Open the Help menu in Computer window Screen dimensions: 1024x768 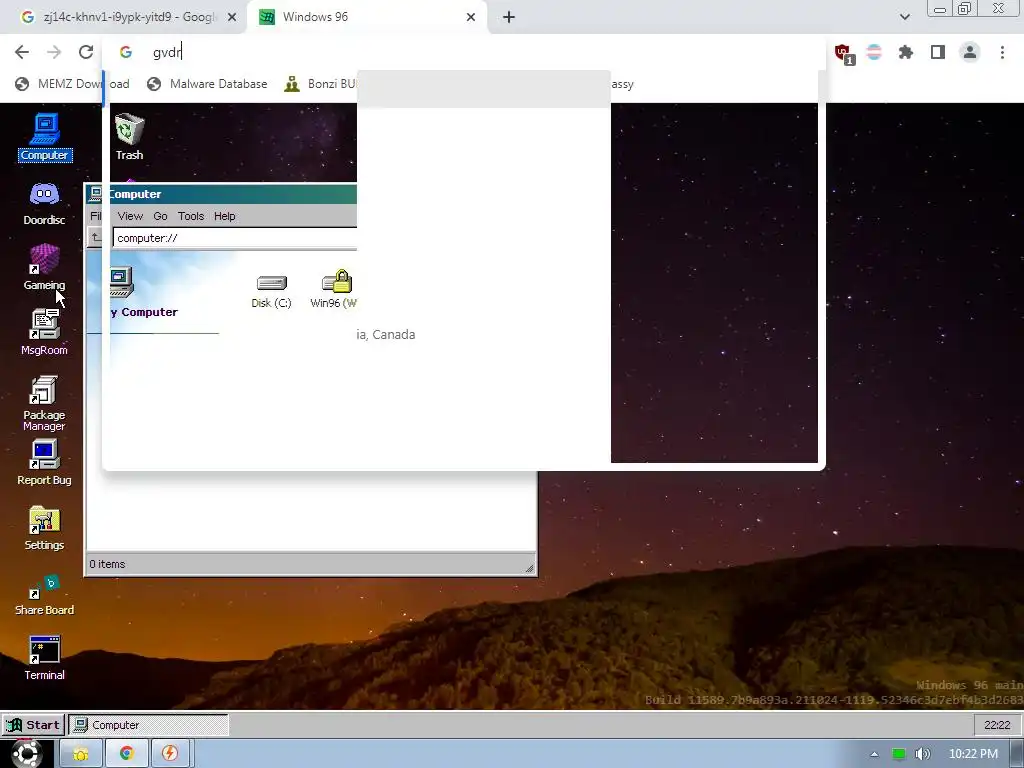pos(225,216)
